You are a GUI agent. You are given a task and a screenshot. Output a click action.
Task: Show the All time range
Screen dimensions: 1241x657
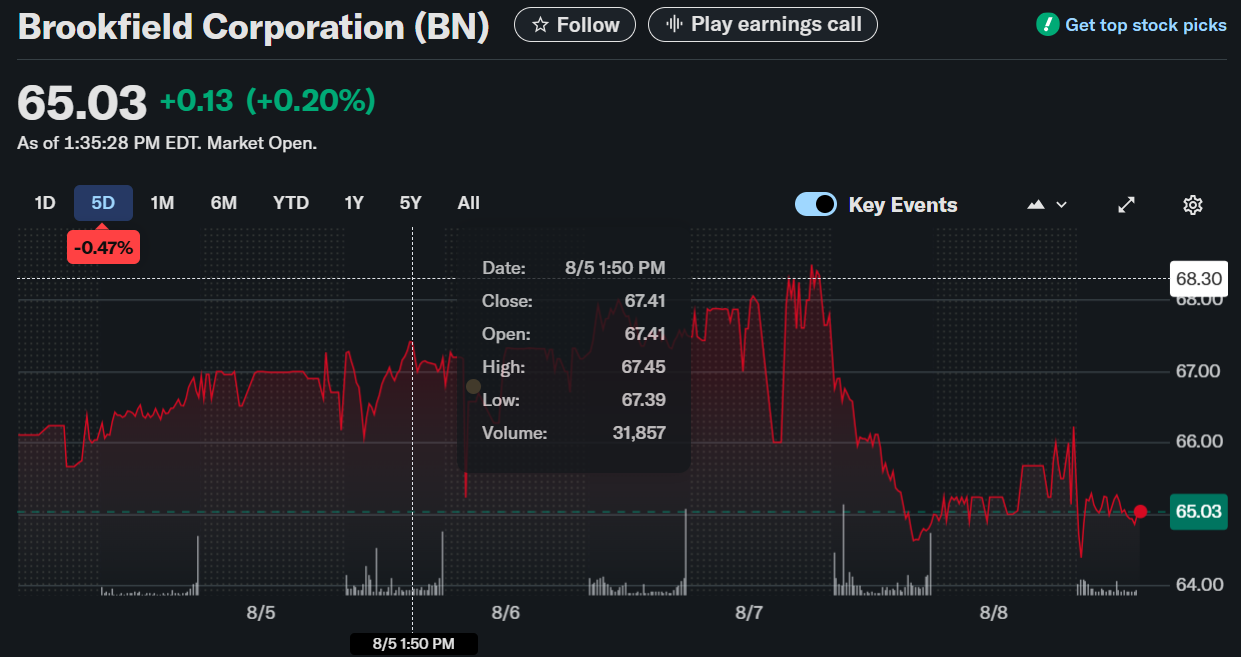click(468, 203)
